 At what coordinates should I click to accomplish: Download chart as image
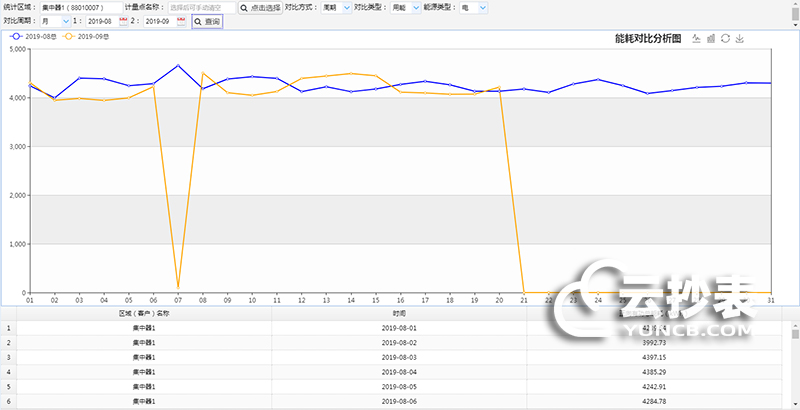[740, 39]
